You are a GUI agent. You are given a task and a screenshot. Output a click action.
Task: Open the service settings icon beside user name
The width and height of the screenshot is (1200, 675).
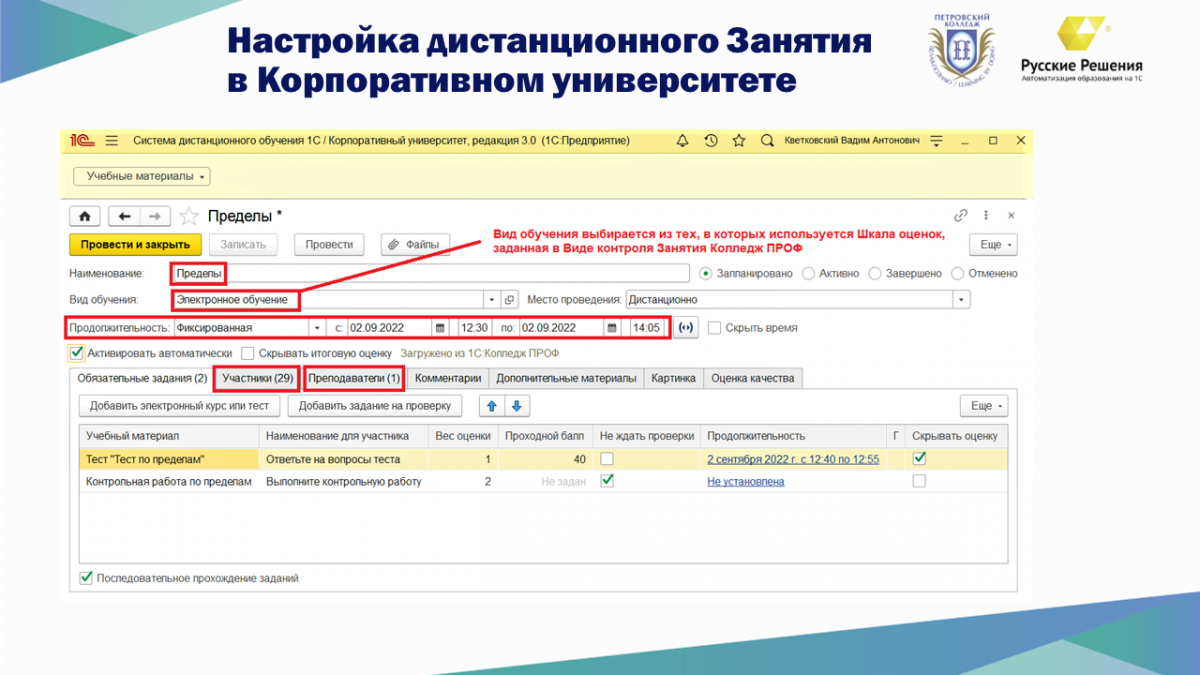[936, 141]
